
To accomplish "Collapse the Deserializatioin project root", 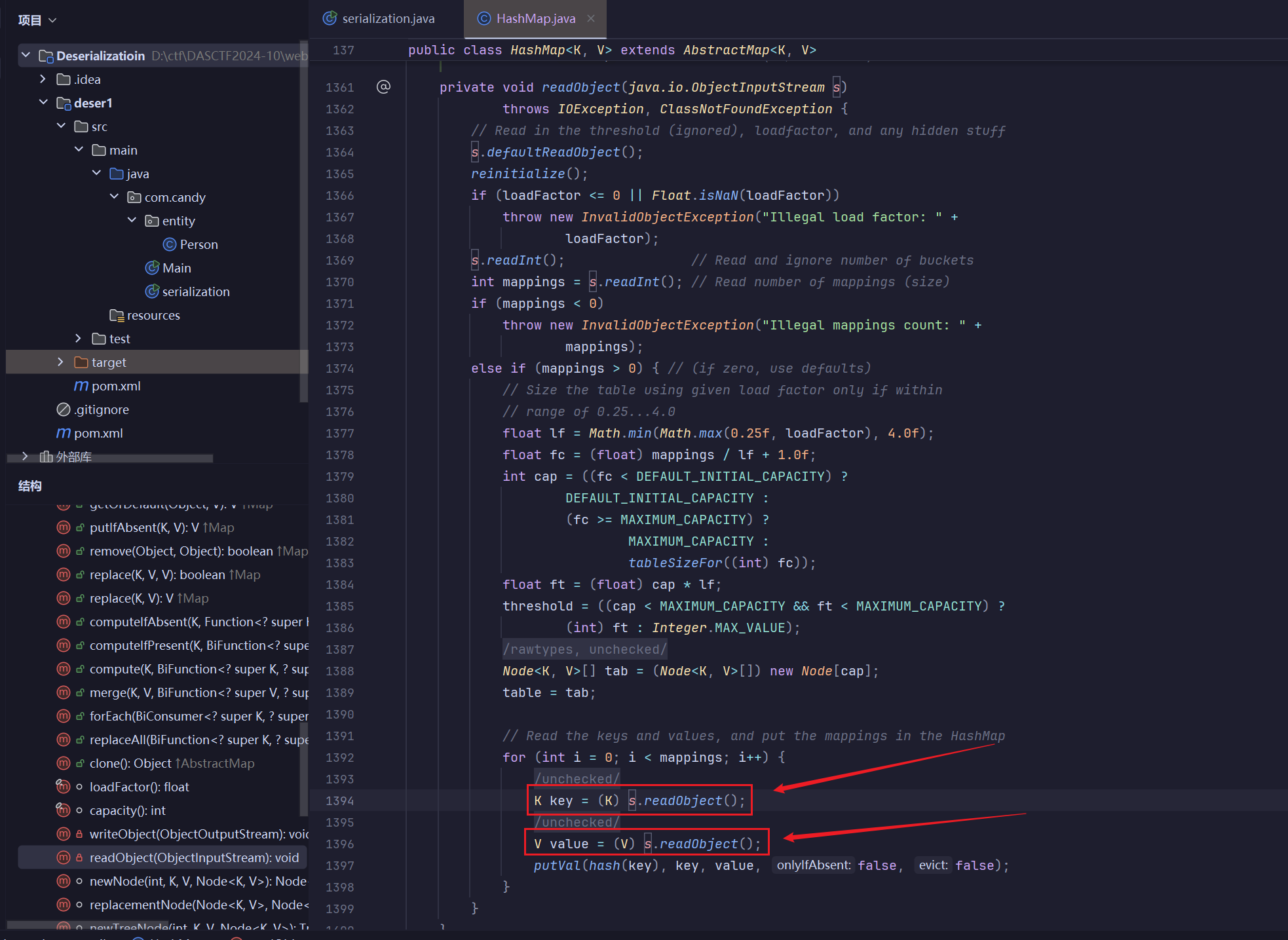I will click(26, 55).
